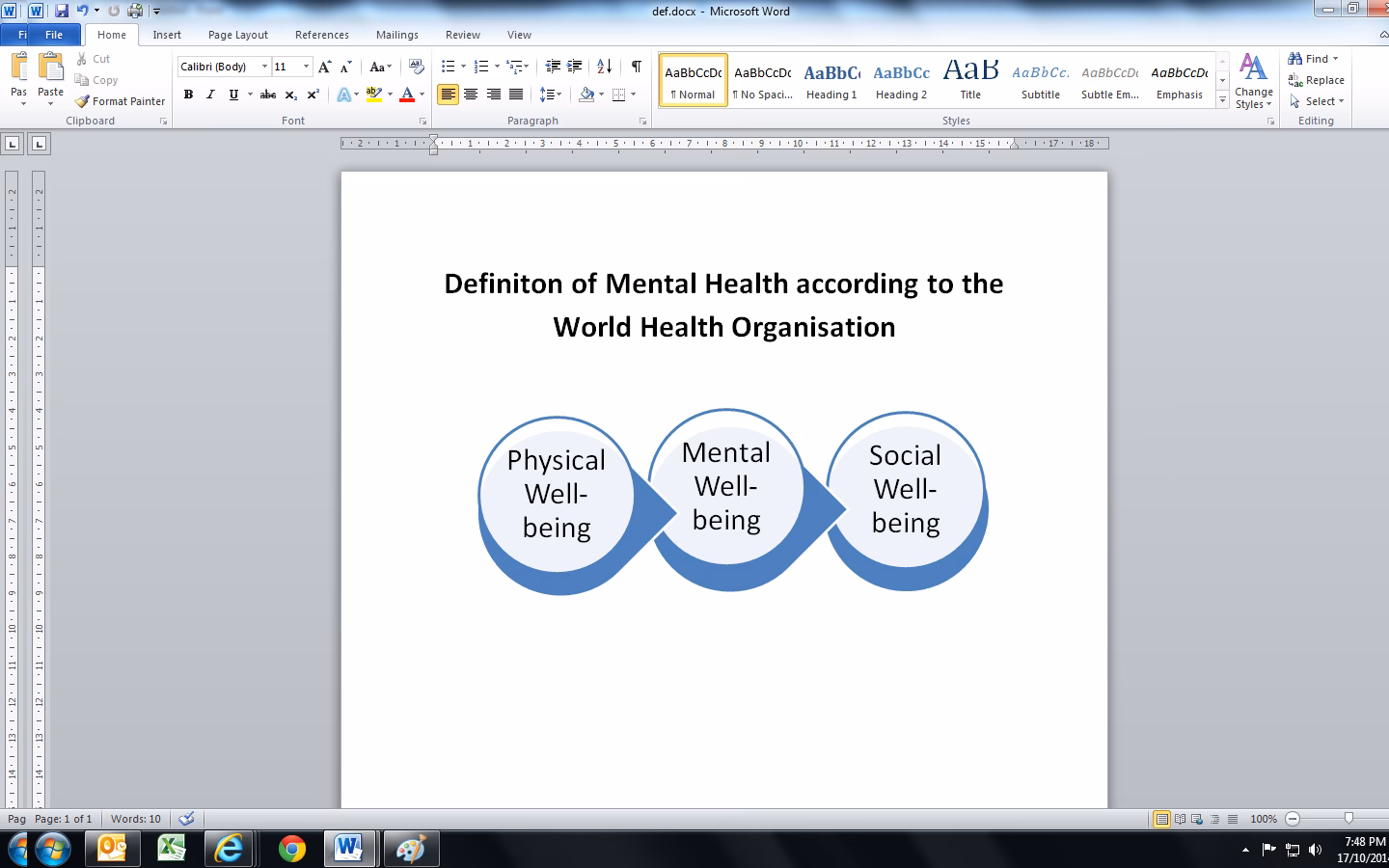Toggle Bold formatting
The height and width of the screenshot is (868, 1389).
click(x=188, y=95)
